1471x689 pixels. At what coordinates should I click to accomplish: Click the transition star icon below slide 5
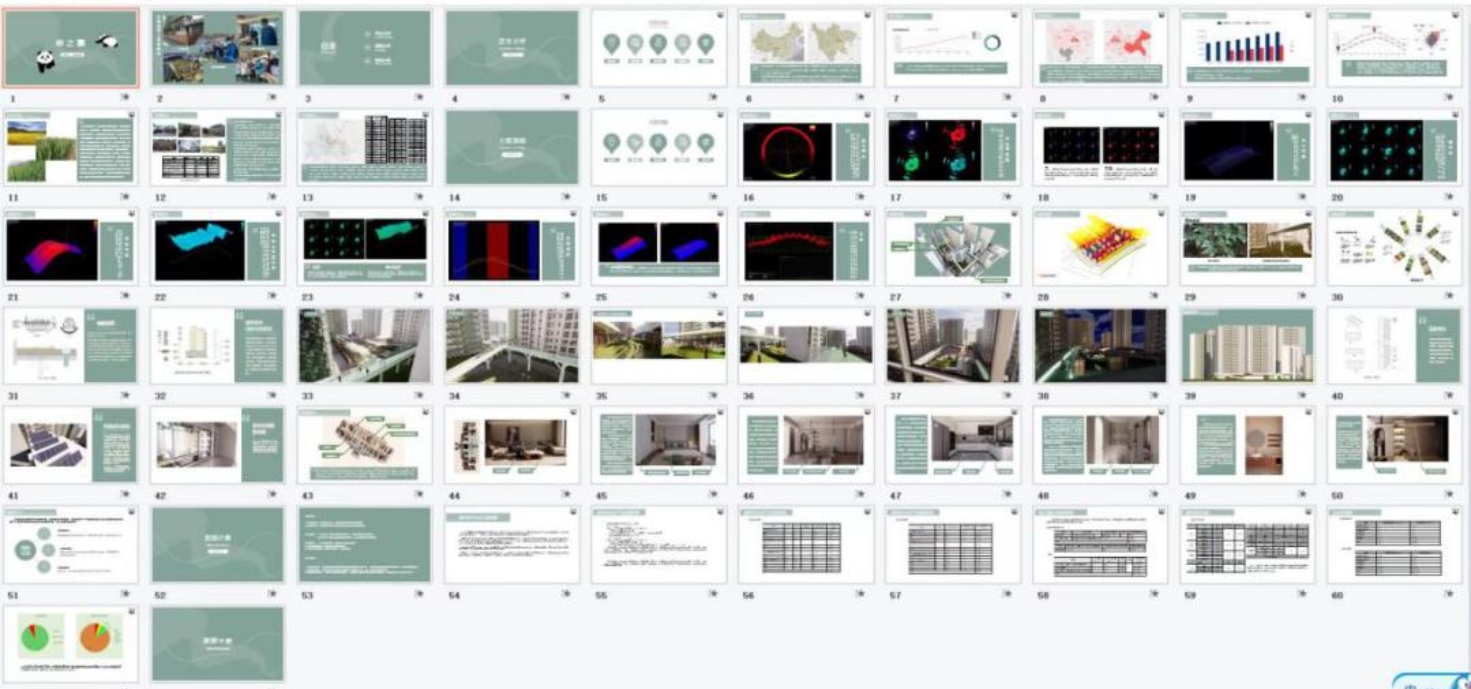[x=714, y=98]
